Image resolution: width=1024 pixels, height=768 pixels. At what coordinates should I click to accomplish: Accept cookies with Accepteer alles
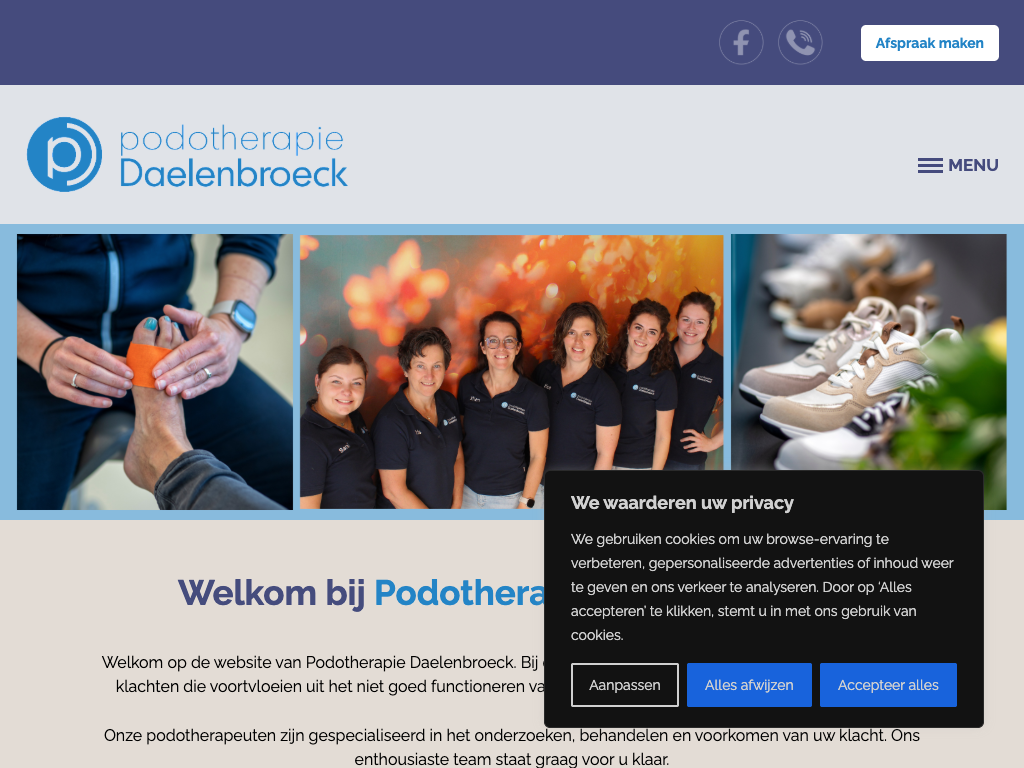coord(888,685)
